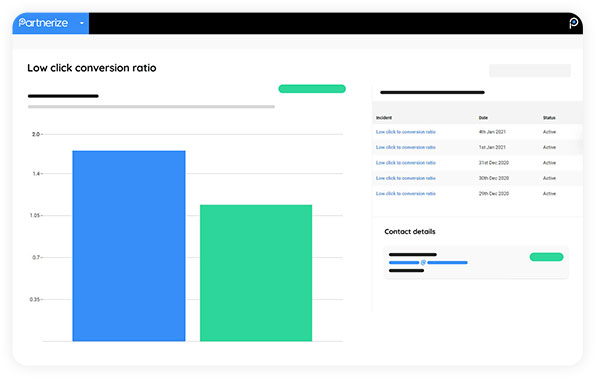
Task: Open the Partnerize dropdown arrow
Action: [82, 23]
